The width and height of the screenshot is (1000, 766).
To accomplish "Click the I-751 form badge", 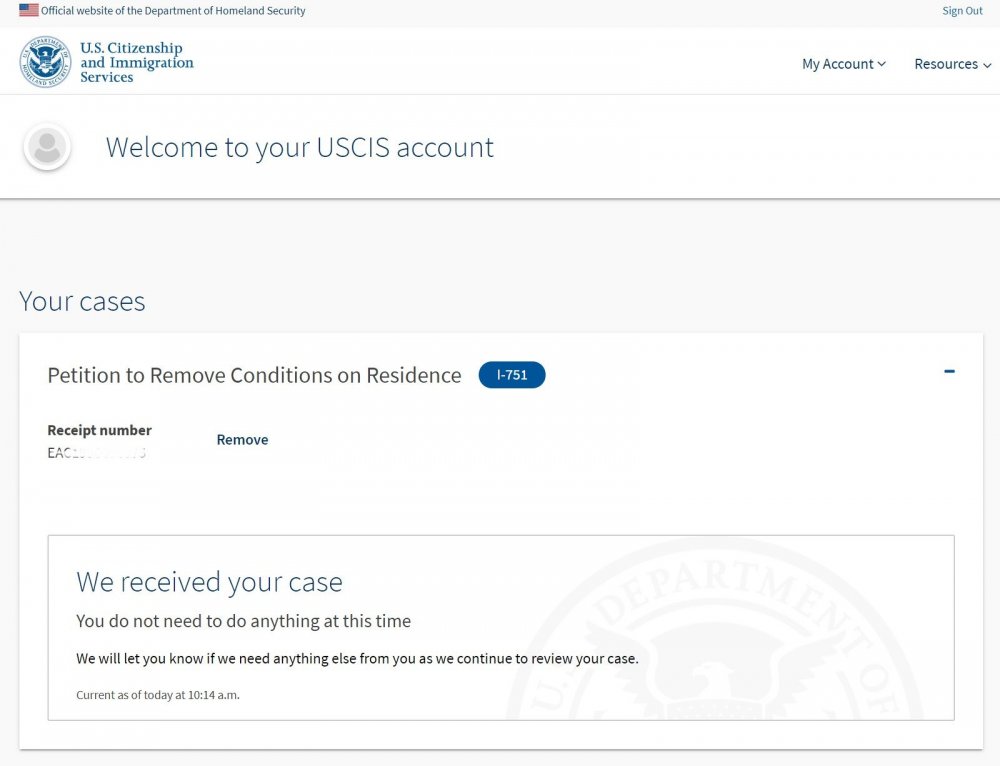I will (512, 374).
